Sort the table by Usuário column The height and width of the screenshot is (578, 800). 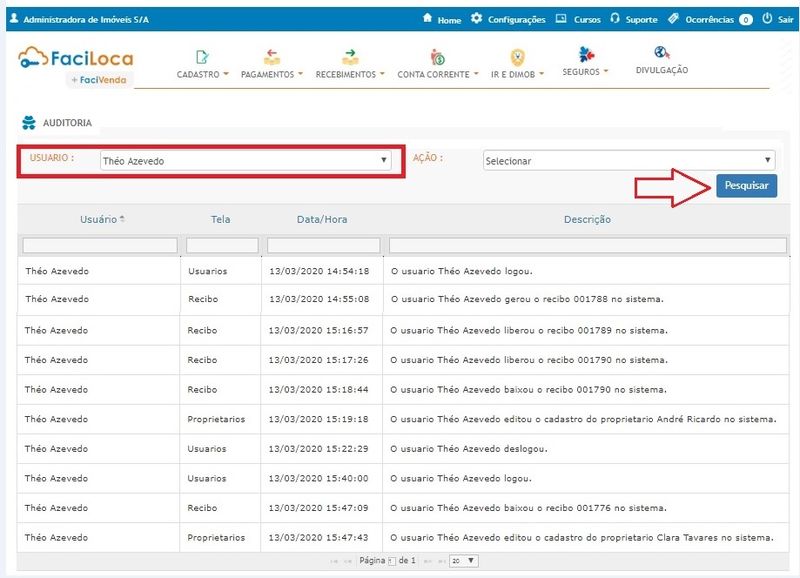point(98,219)
